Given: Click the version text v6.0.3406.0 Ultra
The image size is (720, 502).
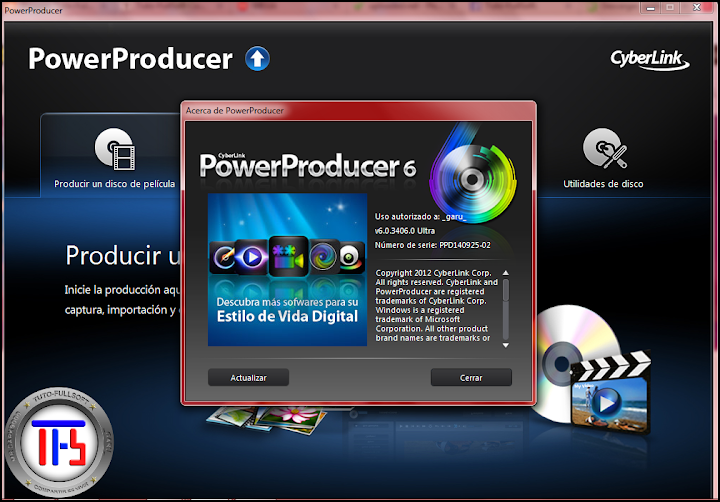Looking at the screenshot, I should 405,231.
